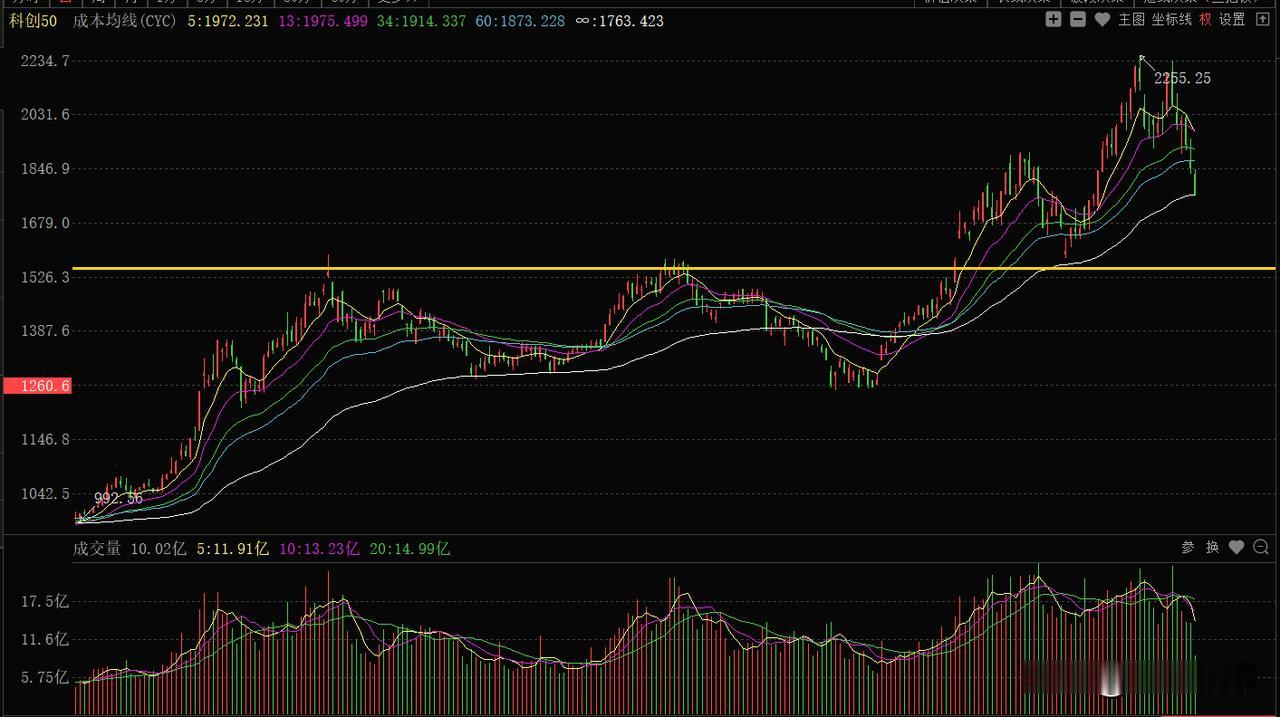Open the 成本均线(CYC) indicator selector
Screen dimensions: 1280x717
point(125,20)
